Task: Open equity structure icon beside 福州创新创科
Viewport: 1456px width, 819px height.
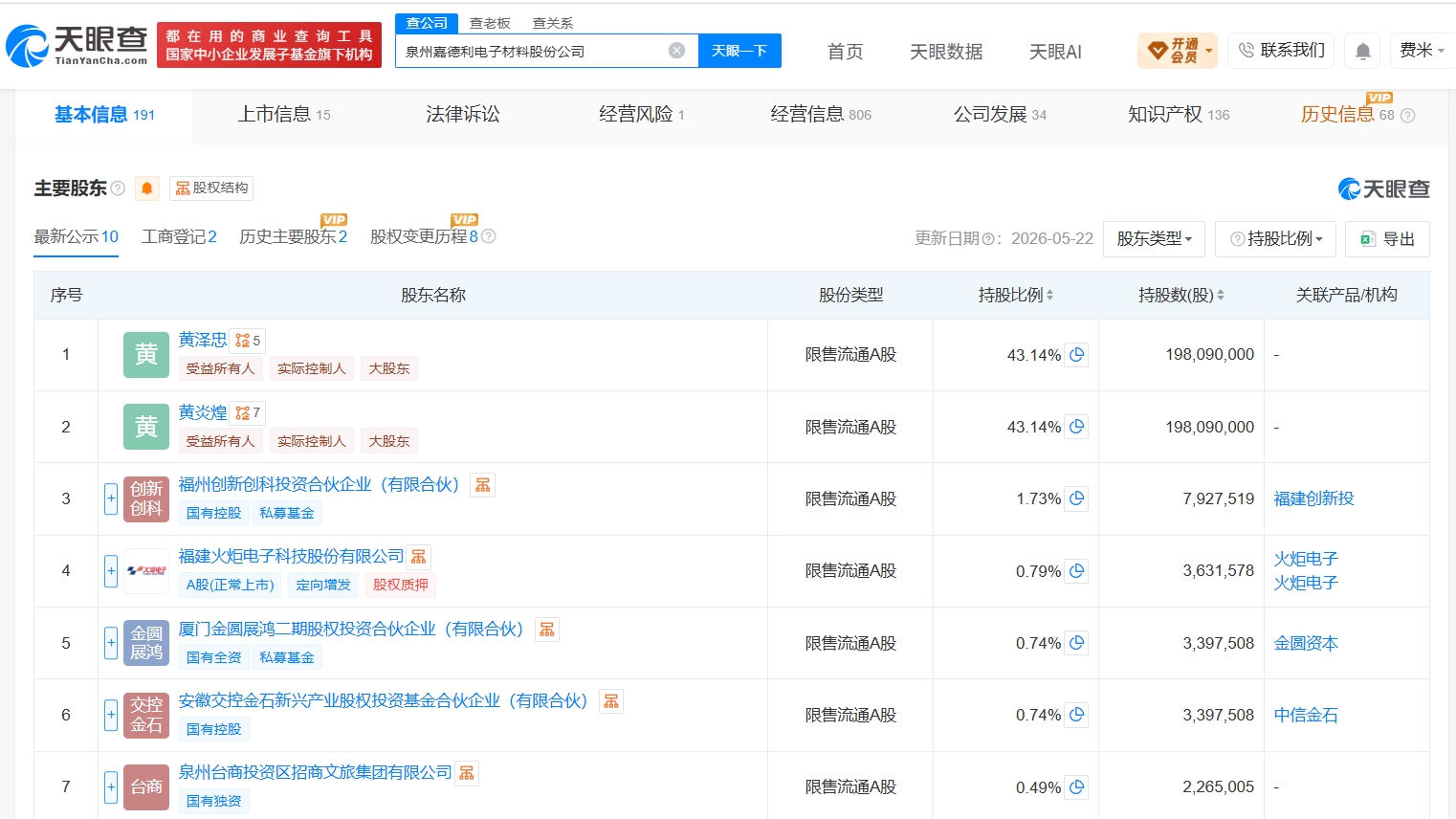Action: pos(483,485)
